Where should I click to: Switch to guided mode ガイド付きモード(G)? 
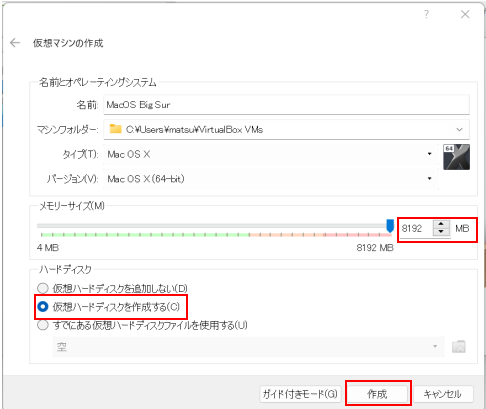299,394
